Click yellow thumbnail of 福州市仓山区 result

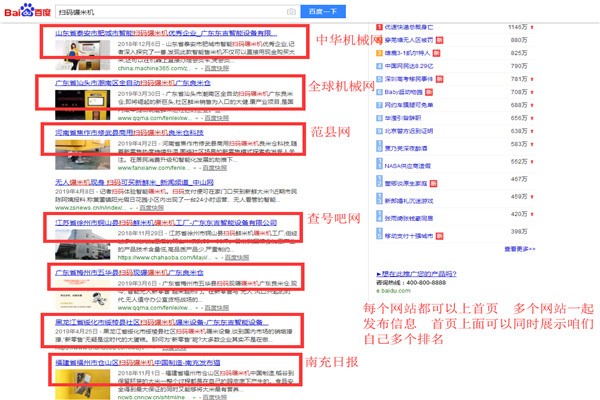point(83,385)
